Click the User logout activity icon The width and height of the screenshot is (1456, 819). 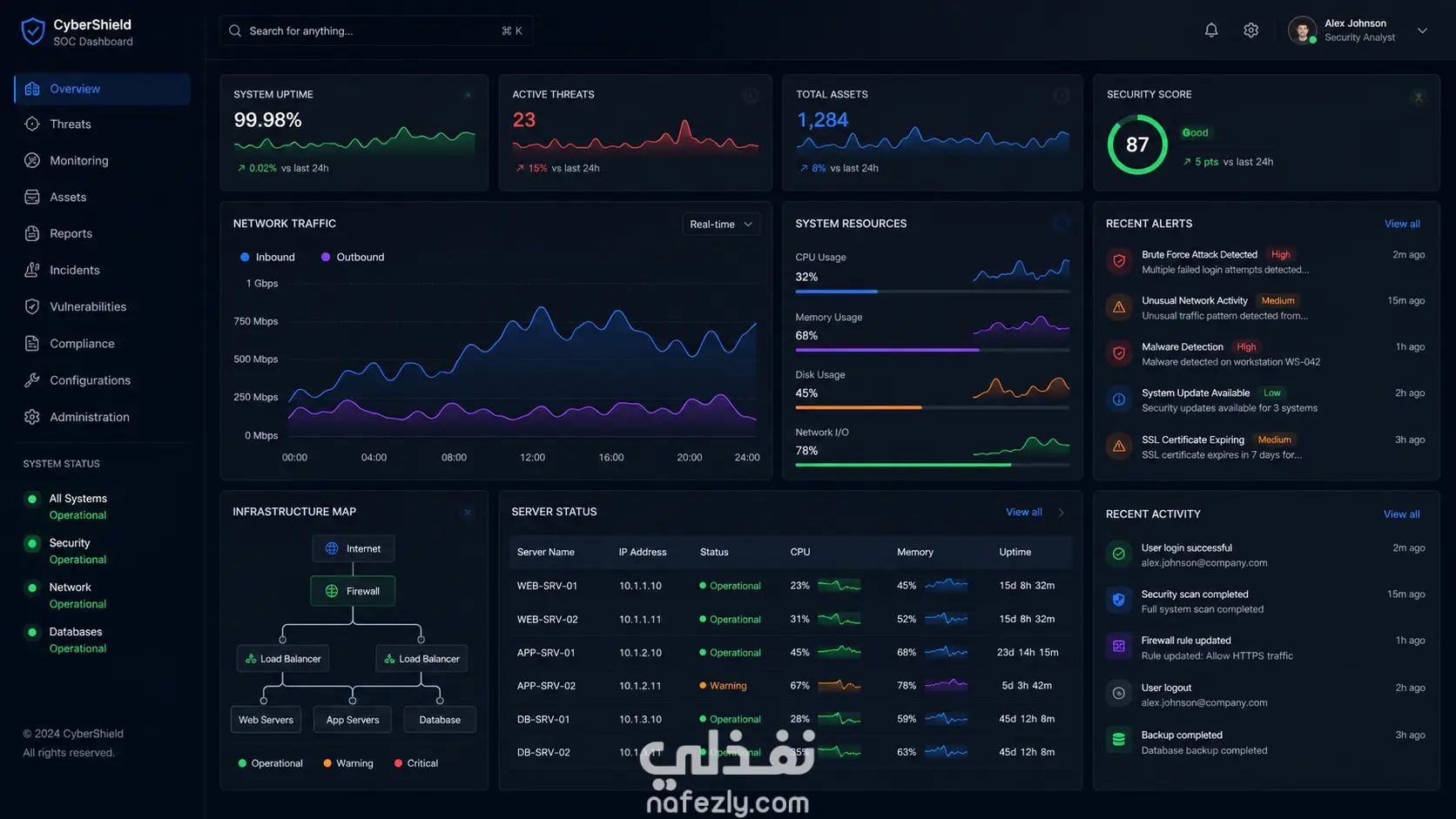click(1119, 694)
